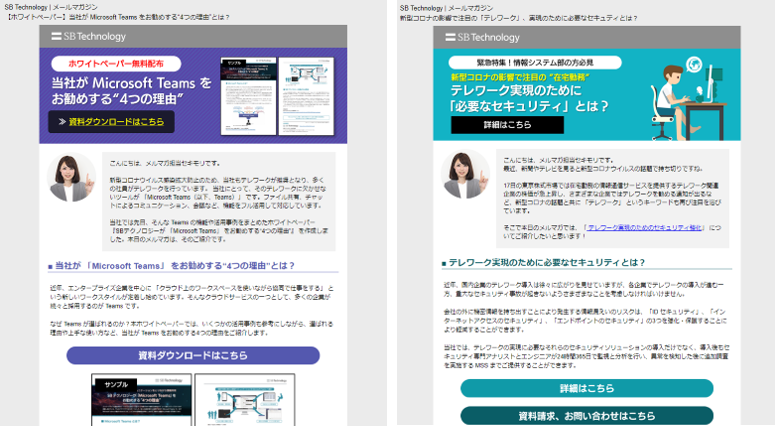Click blue 資料ダウンロードはこちら rounded button

pos(193,355)
